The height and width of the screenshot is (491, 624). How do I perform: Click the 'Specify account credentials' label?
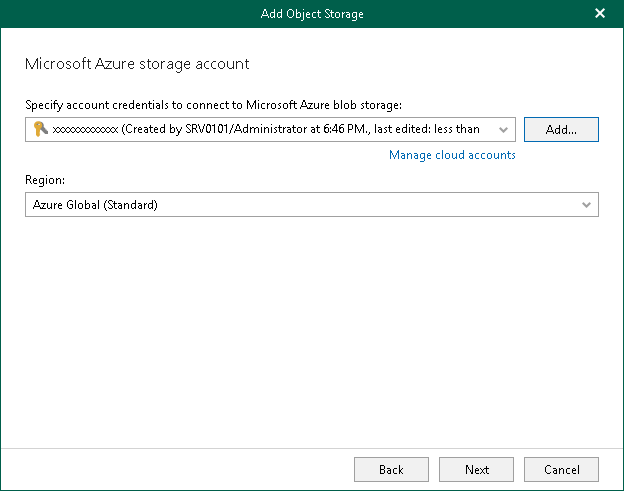pyautogui.click(x=120, y=103)
